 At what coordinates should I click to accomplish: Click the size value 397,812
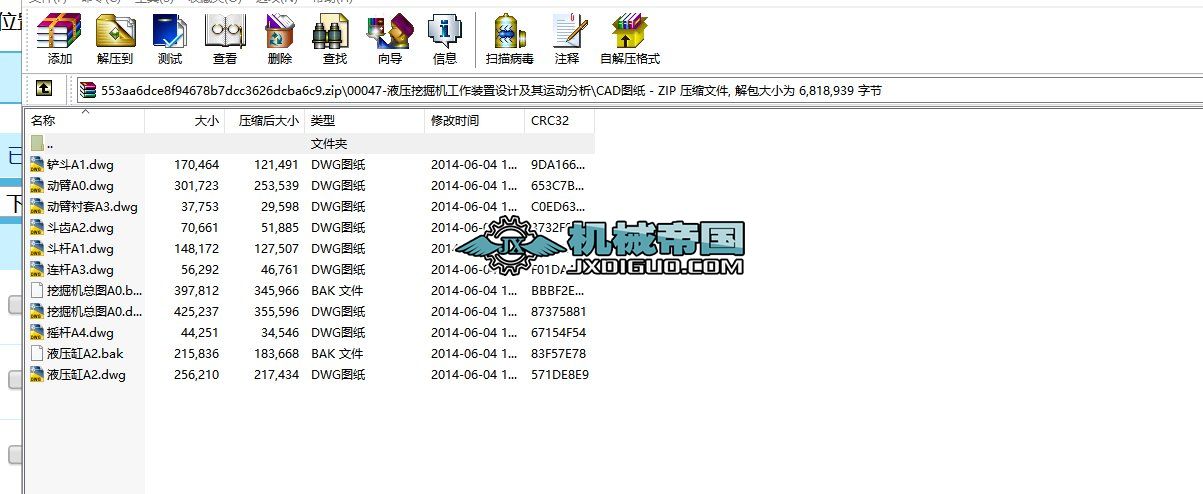pyautogui.click(x=196, y=291)
